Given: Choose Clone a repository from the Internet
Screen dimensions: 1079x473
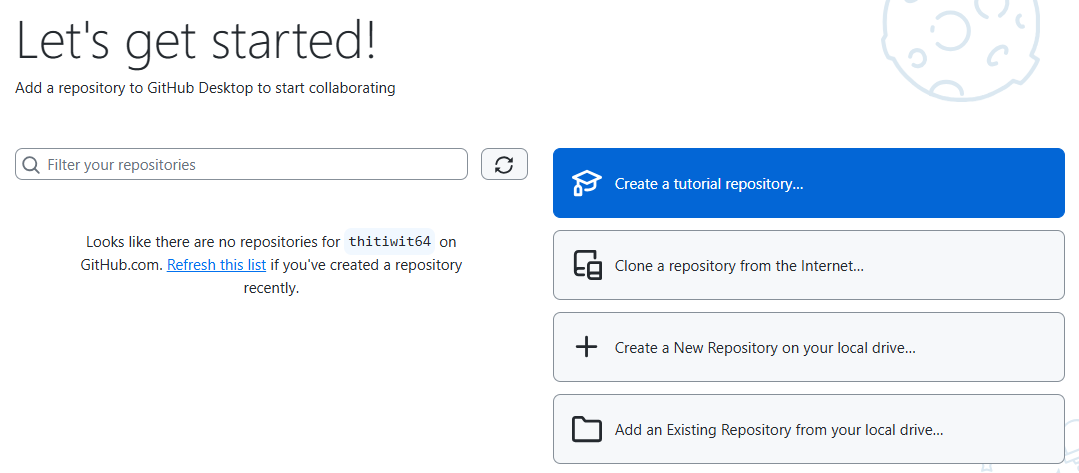Looking at the screenshot, I should 809,265.
